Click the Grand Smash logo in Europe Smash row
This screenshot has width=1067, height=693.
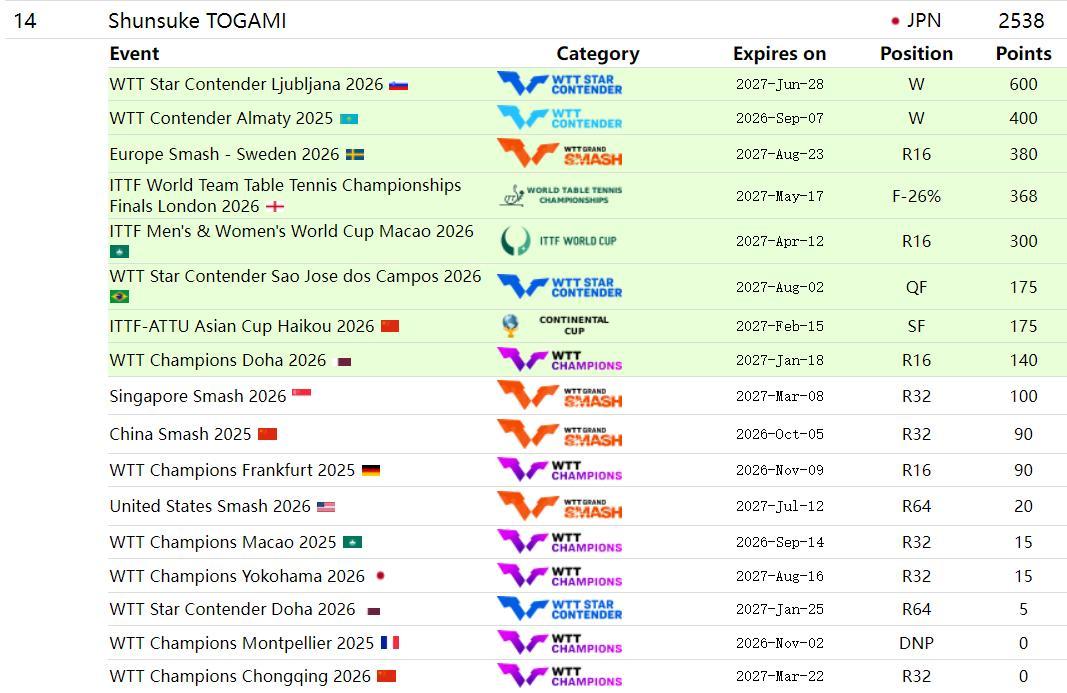[559, 153]
